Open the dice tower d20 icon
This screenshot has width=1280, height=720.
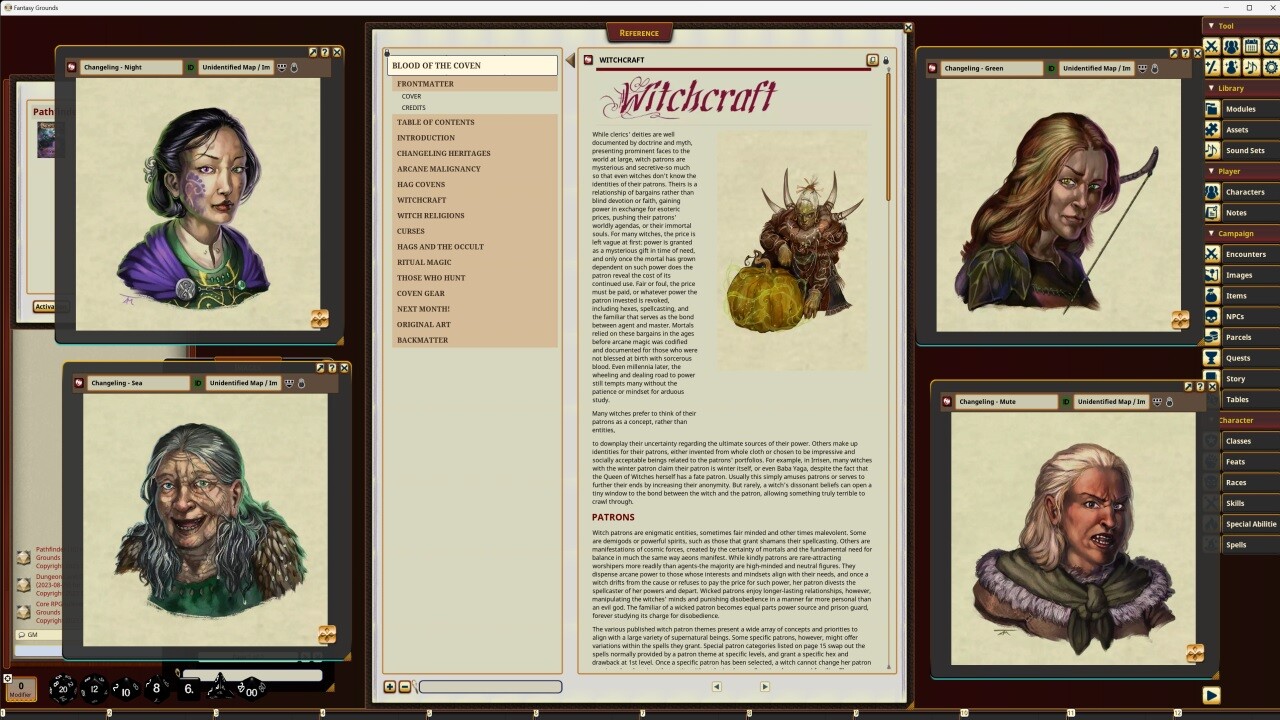1270,46
